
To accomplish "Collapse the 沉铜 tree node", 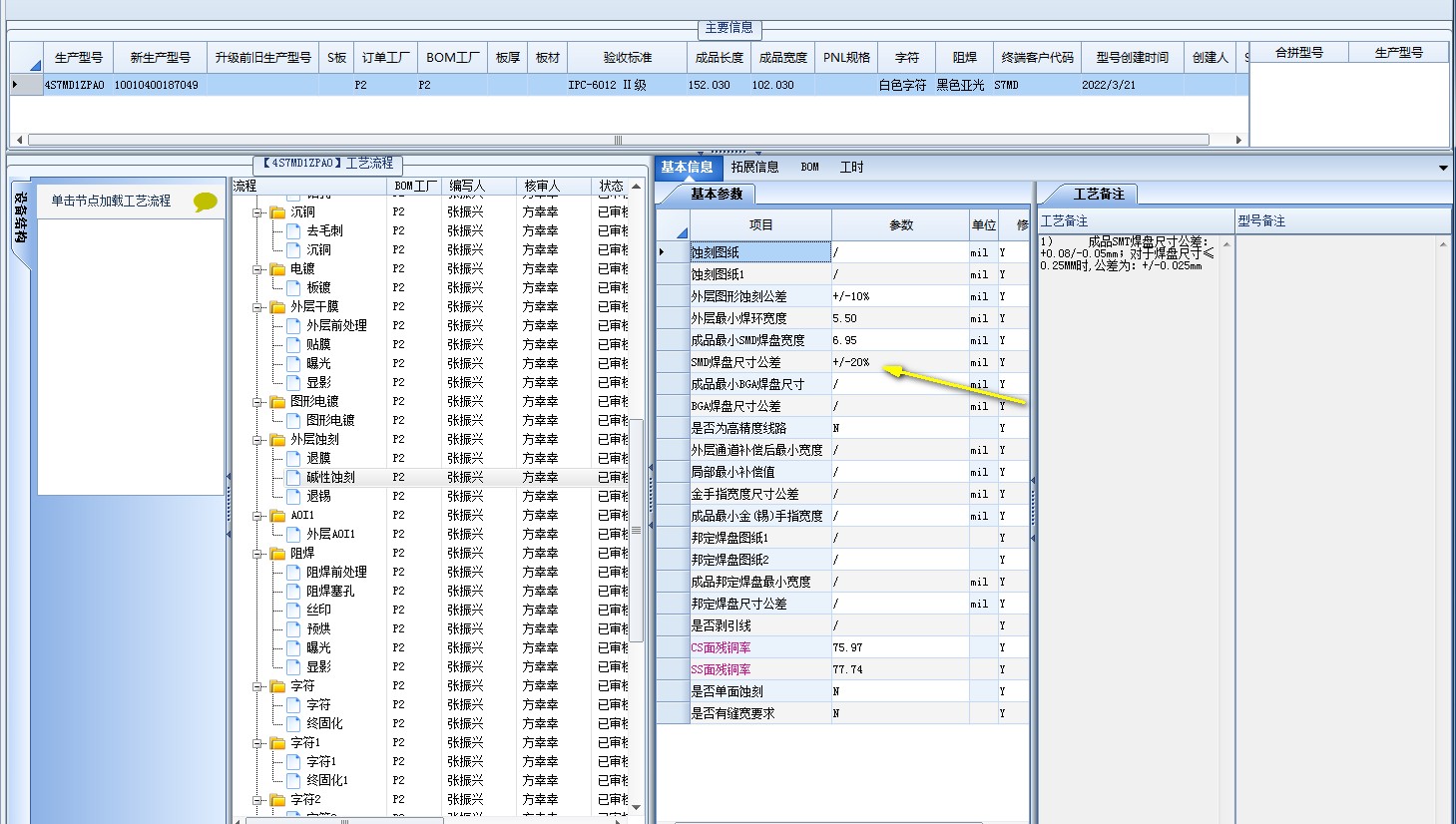I will 258,212.
